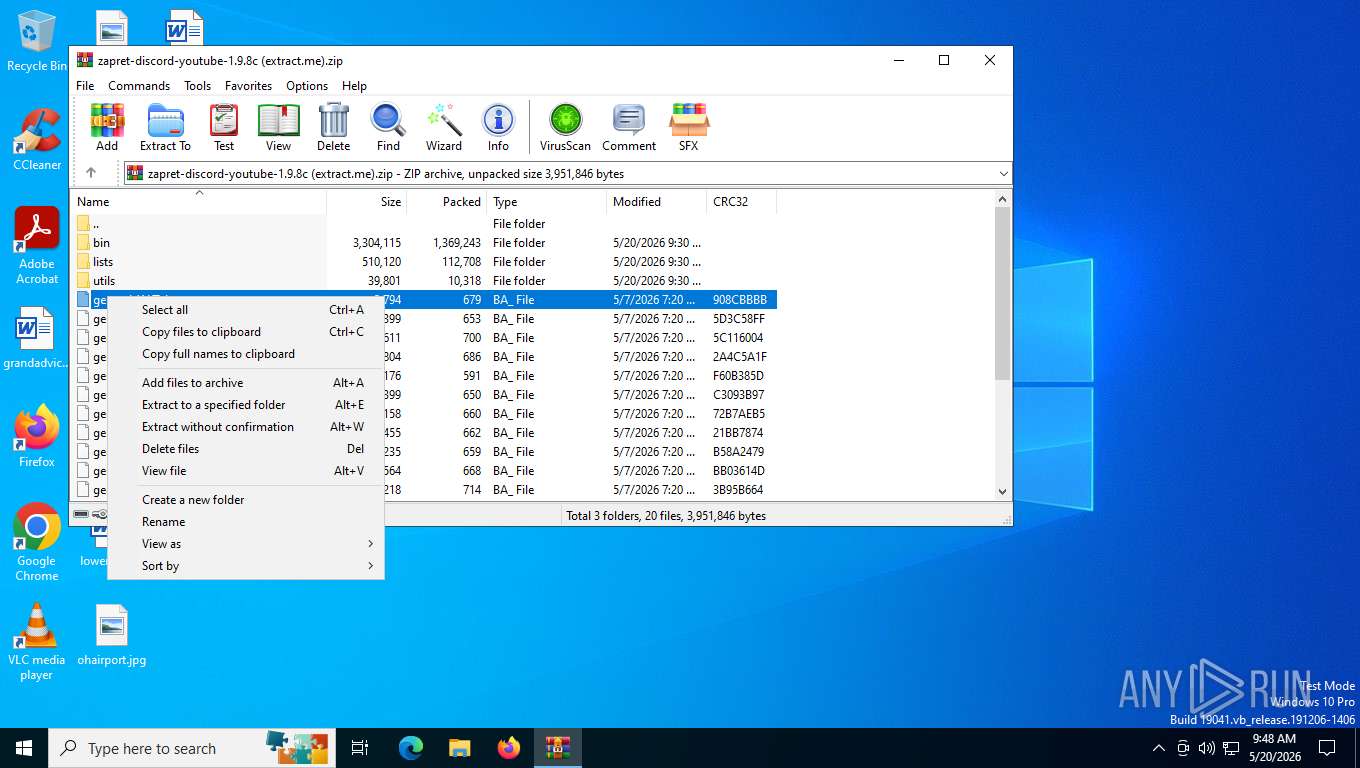Open Task View in taskbar
The height and width of the screenshot is (768, 1360).
[360, 748]
